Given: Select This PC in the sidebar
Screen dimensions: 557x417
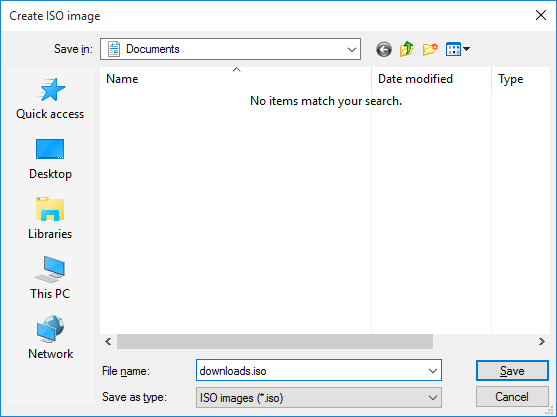Looking at the screenshot, I should 50,279.
